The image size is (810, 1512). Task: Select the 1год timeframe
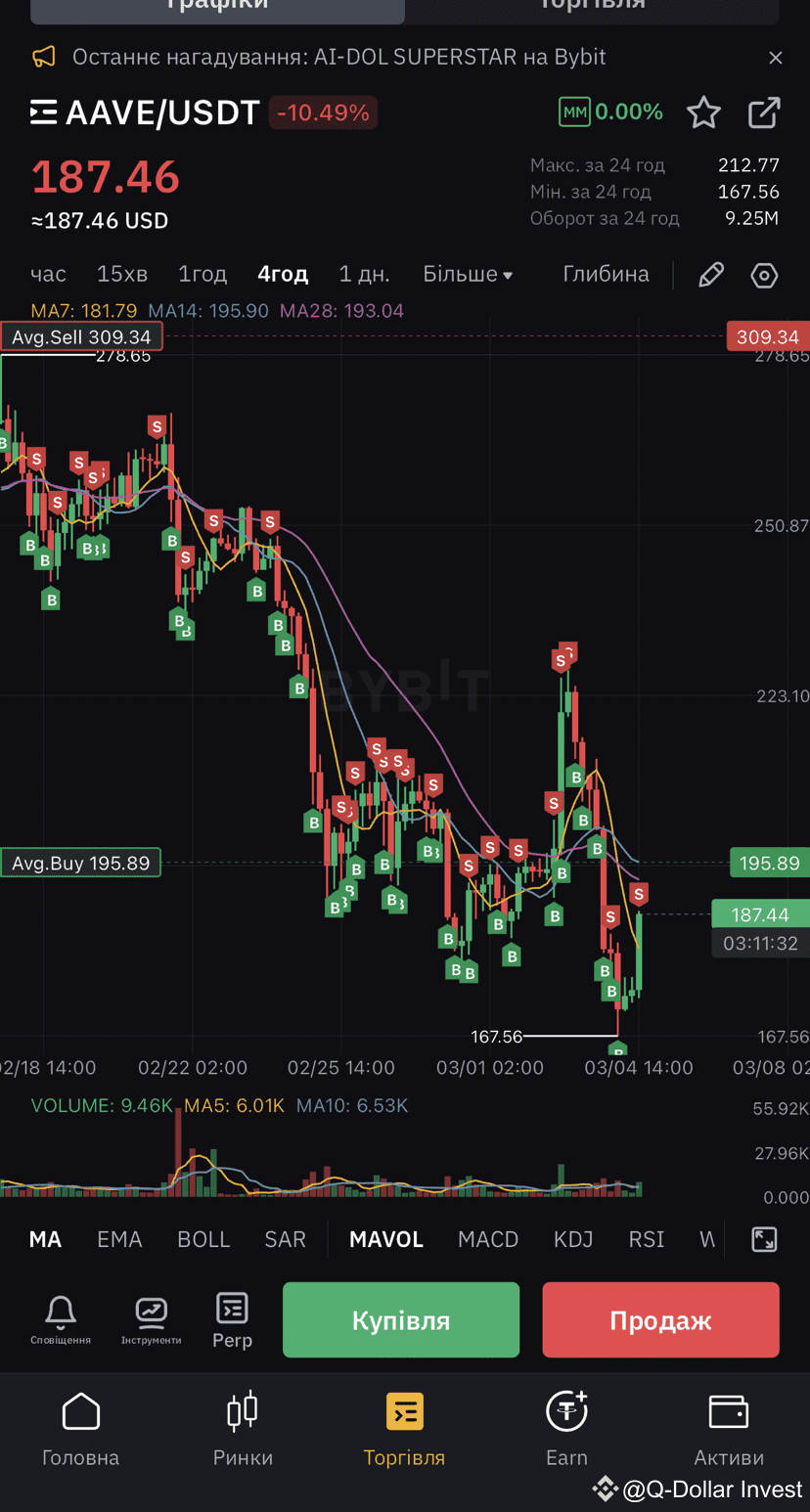pyautogui.click(x=202, y=274)
